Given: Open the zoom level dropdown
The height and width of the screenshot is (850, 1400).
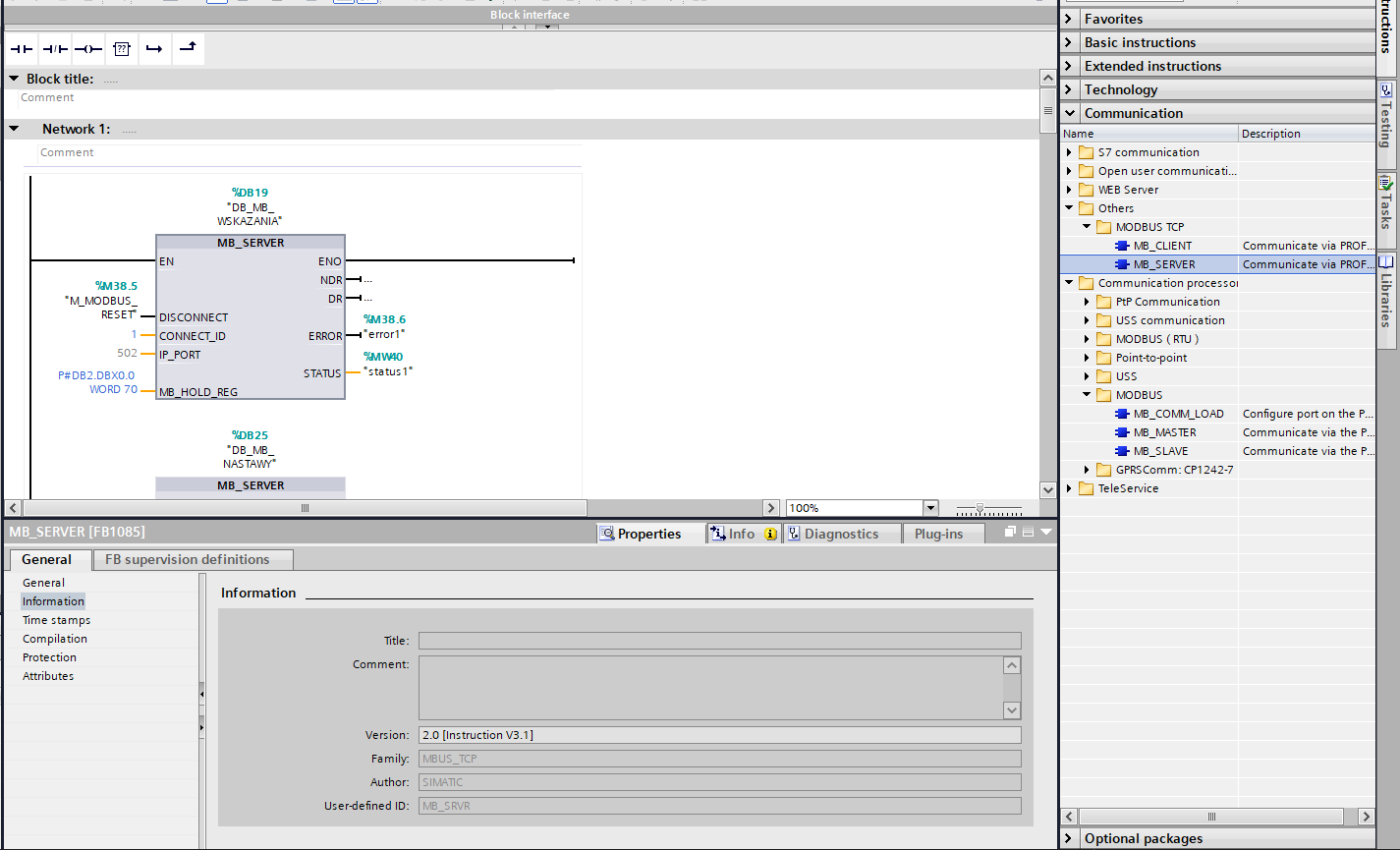Looking at the screenshot, I should [x=928, y=507].
